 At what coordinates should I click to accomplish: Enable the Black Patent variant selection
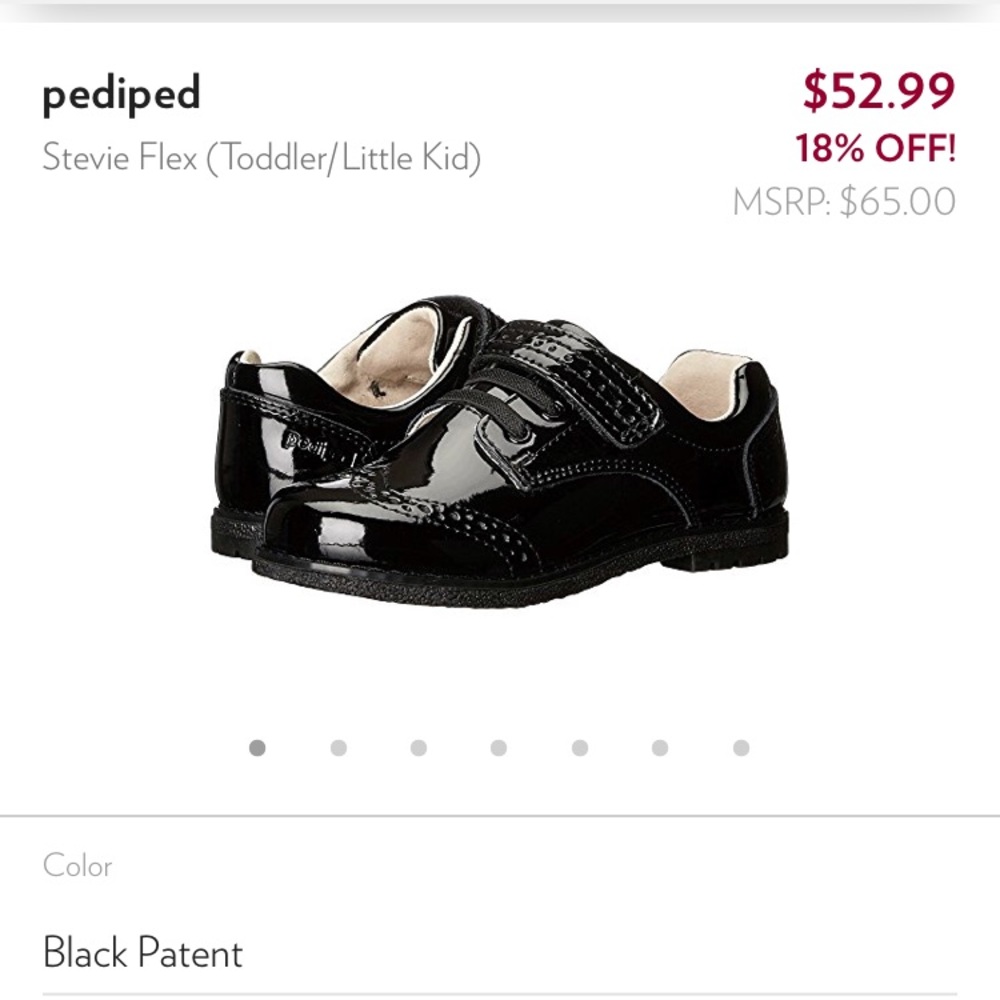coord(141,954)
